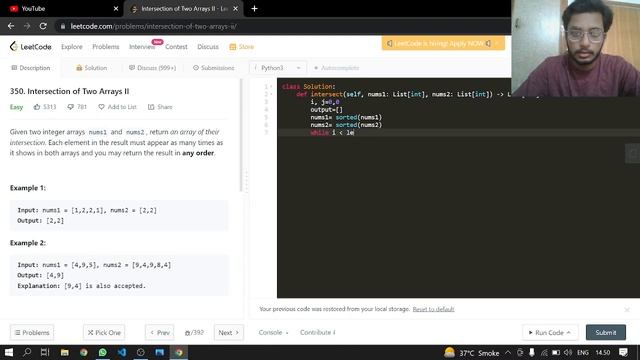The width and height of the screenshot is (640, 360).
Task: Open the LeetCode Store
Action: pos(242,47)
